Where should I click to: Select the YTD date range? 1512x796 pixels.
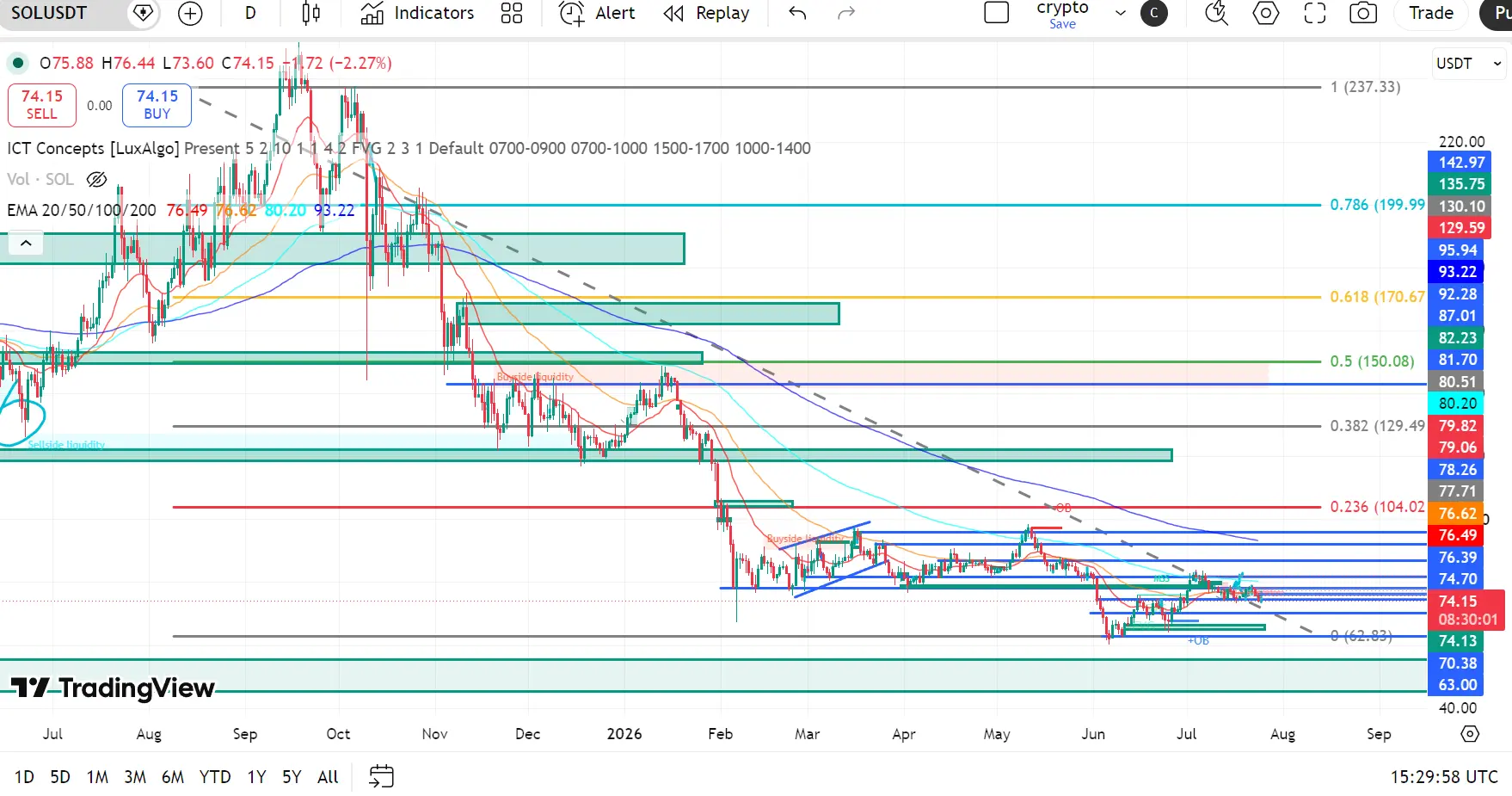pos(215,777)
